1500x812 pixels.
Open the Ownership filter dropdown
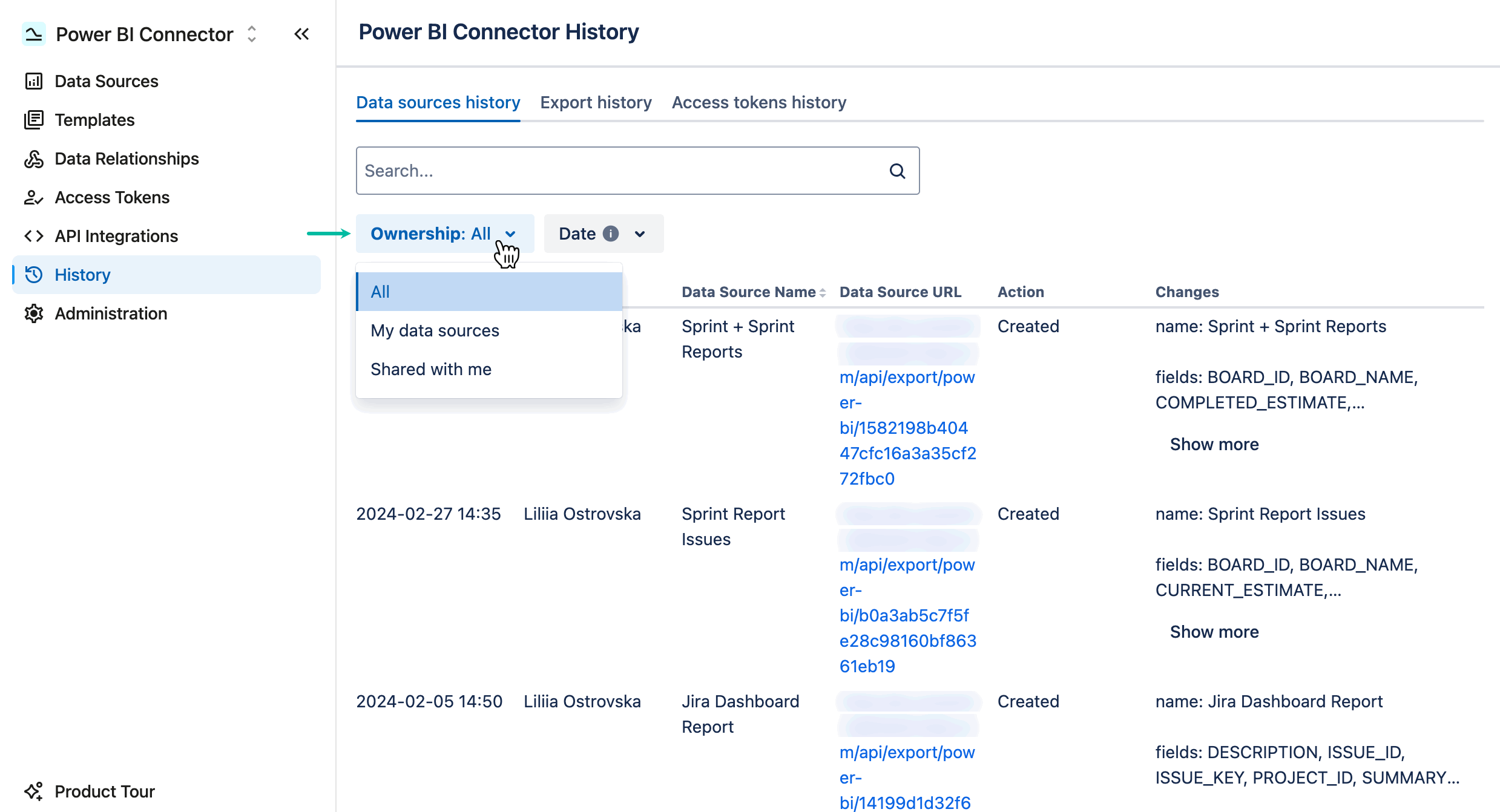445,234
